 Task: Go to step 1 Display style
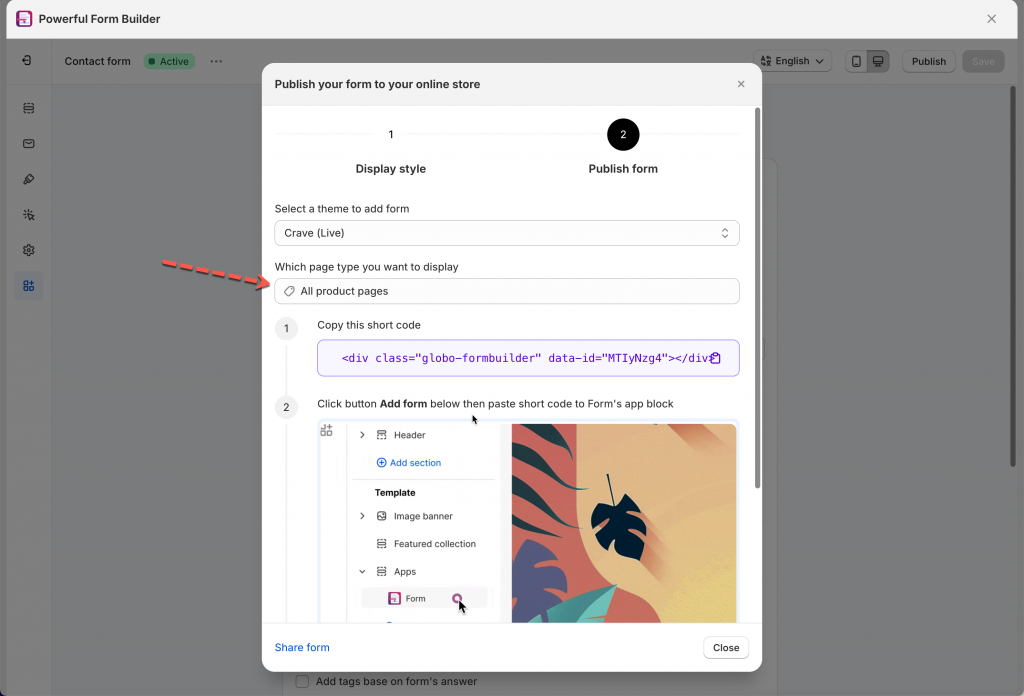391,135
